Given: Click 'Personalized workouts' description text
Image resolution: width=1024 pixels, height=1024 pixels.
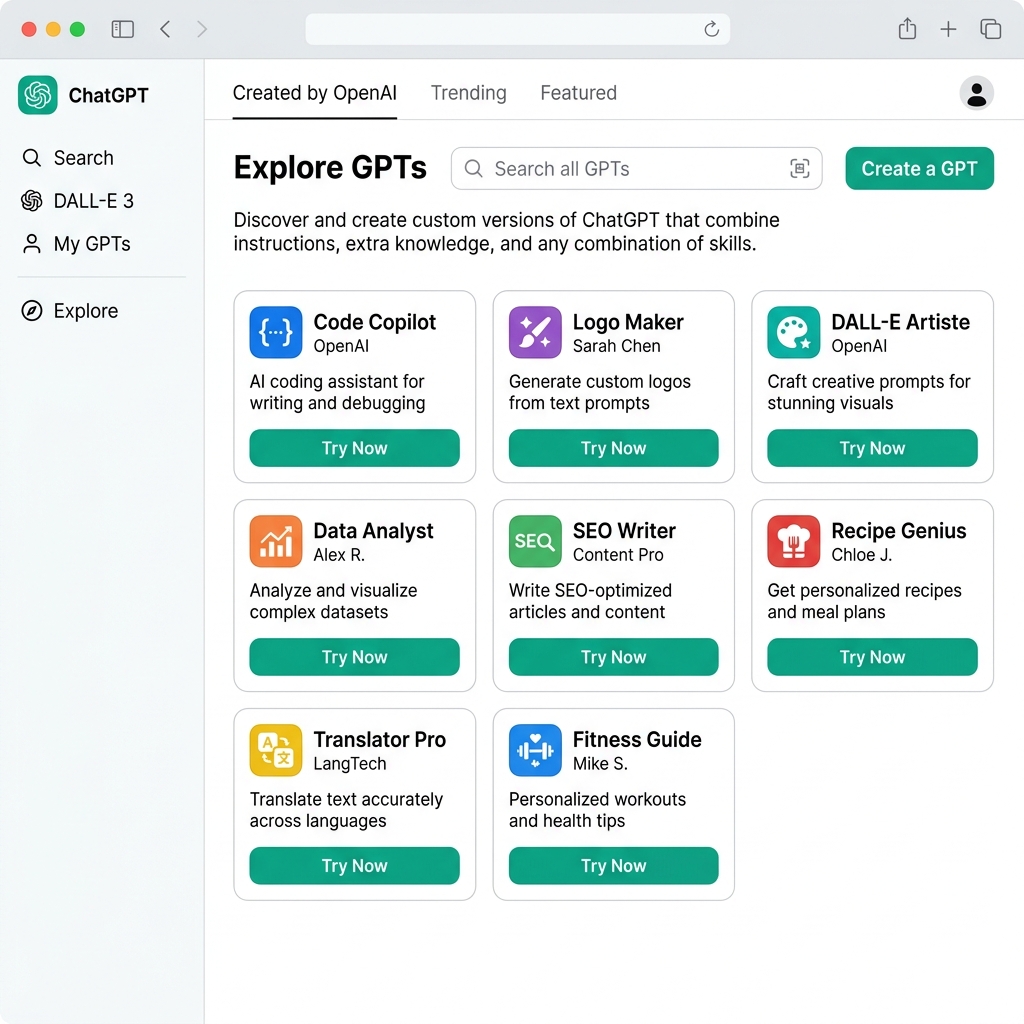Looking at the screenshot, I should click(x=597, y=810).
